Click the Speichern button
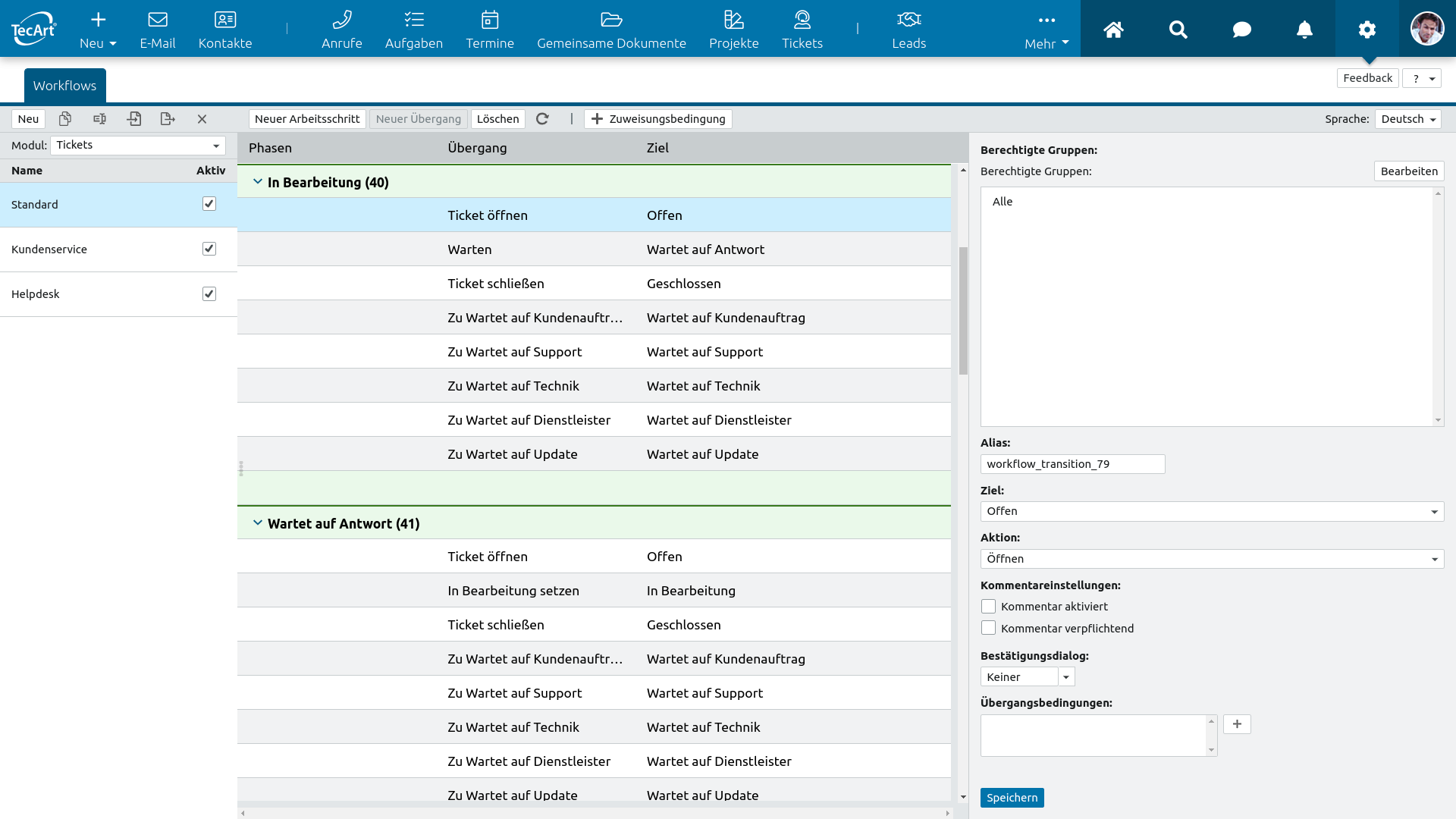This screenshot has width=1456, height=819. (1012, 798)
